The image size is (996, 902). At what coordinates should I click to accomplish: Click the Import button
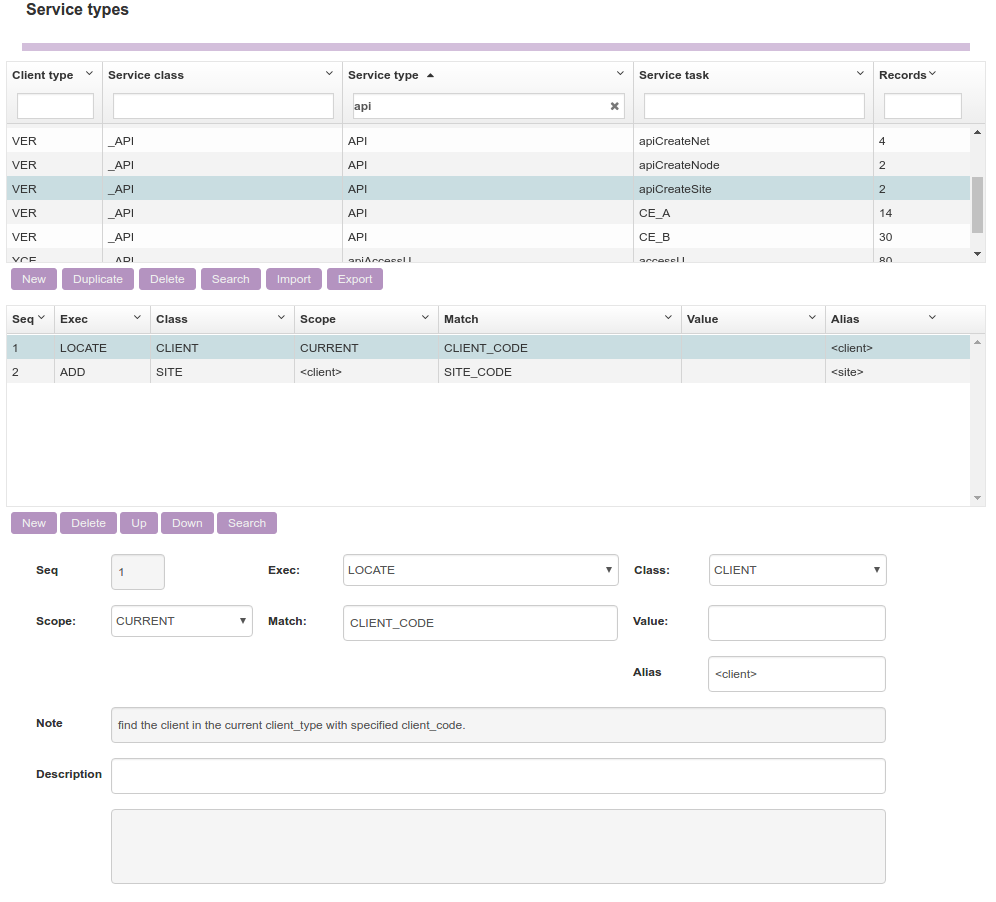tap(294, 279)
